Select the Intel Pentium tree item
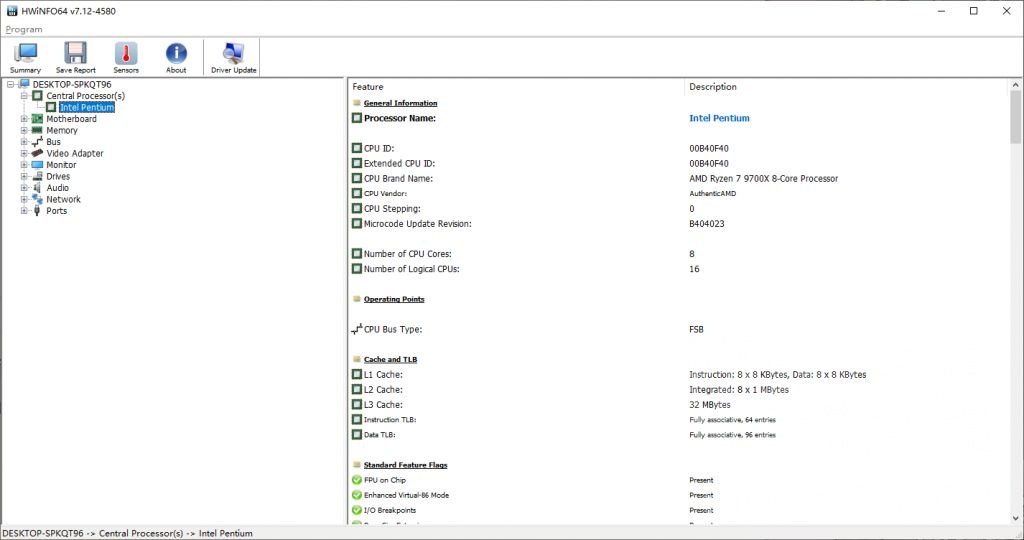Screen dimensions: 1024x540 point(86,107)
